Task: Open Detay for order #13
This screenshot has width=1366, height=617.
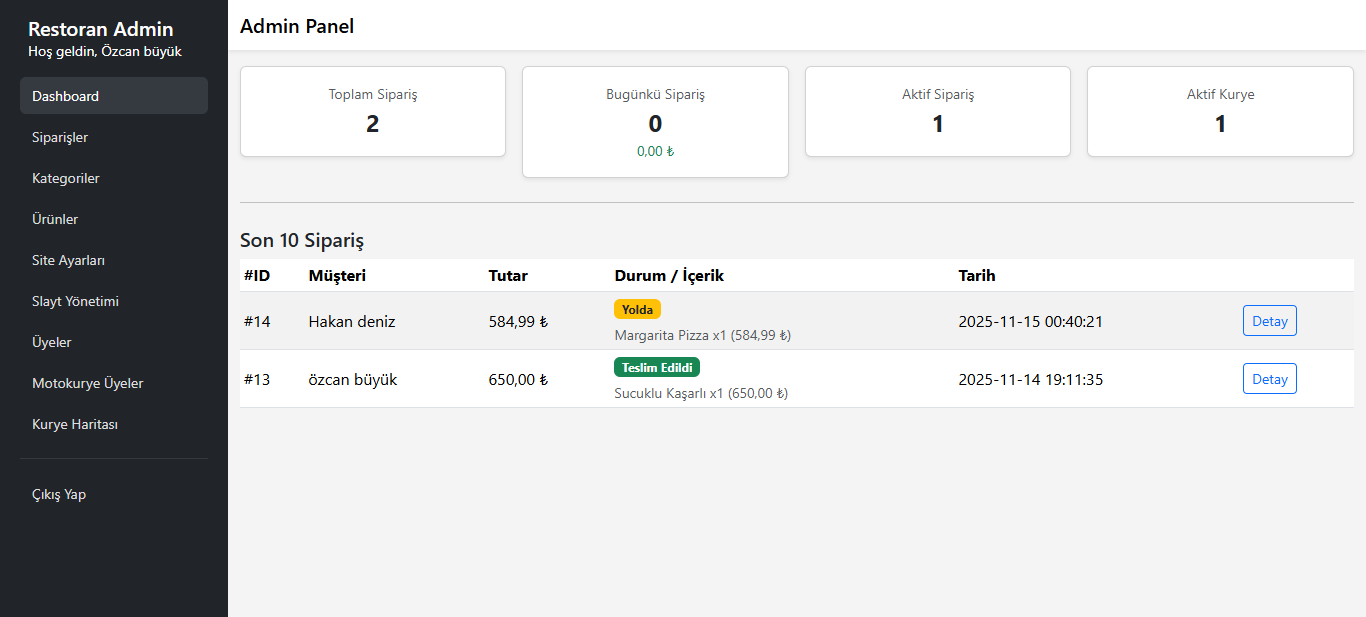Action: (x=1269, y=379)
